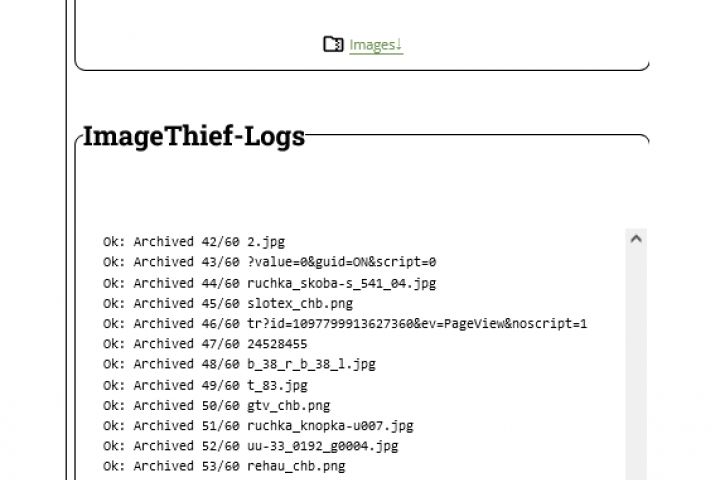Click the ImageThief-Logs heading

pos(193,136)
